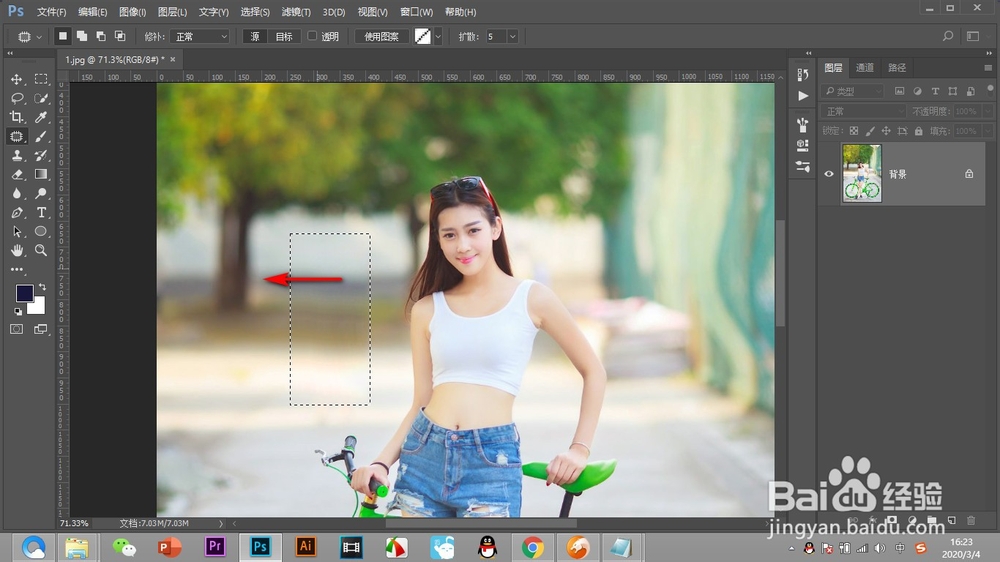The width and height of the screenshot is (1000, 562).
Task: Set New Selection mode in options bar
Action: tap(62, 36)
